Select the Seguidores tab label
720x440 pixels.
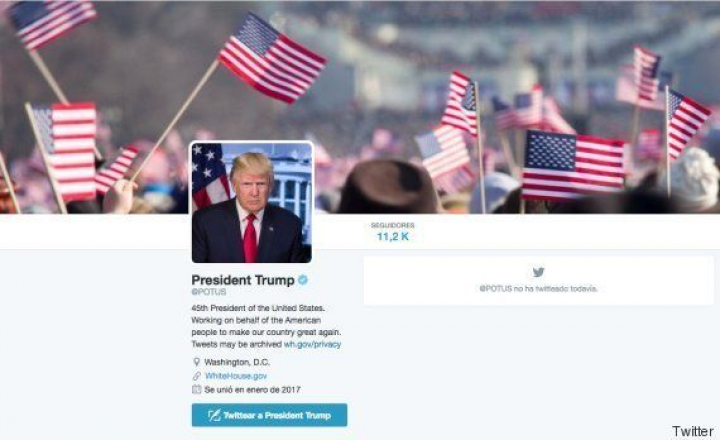click(x=393, y=225)
